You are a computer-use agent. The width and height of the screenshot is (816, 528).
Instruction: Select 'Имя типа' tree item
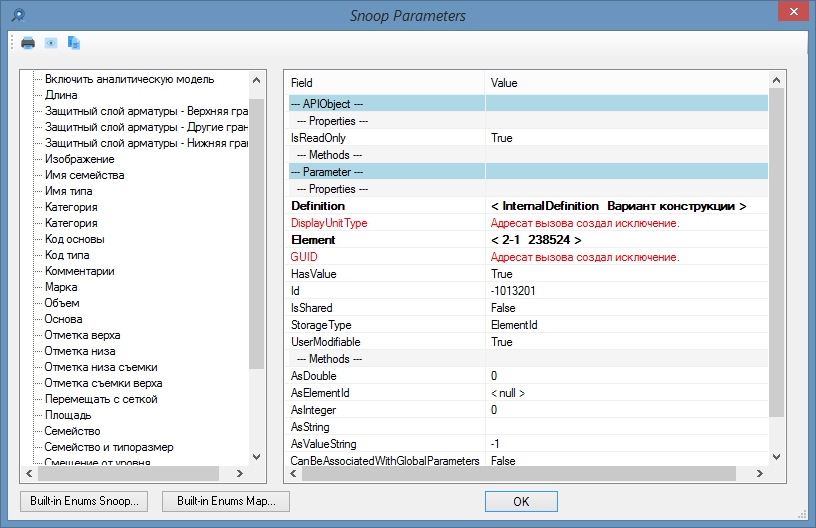(69, 191)
